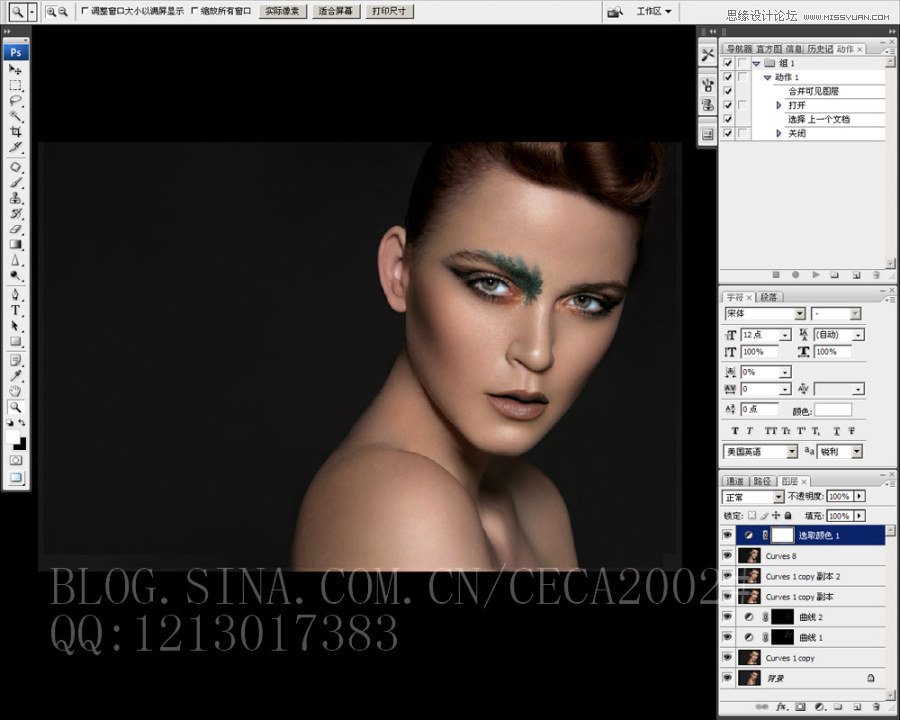This screenshot has height=720, width=900.
Task: Apply underline style in Character panel
Action: coord(836,431)
